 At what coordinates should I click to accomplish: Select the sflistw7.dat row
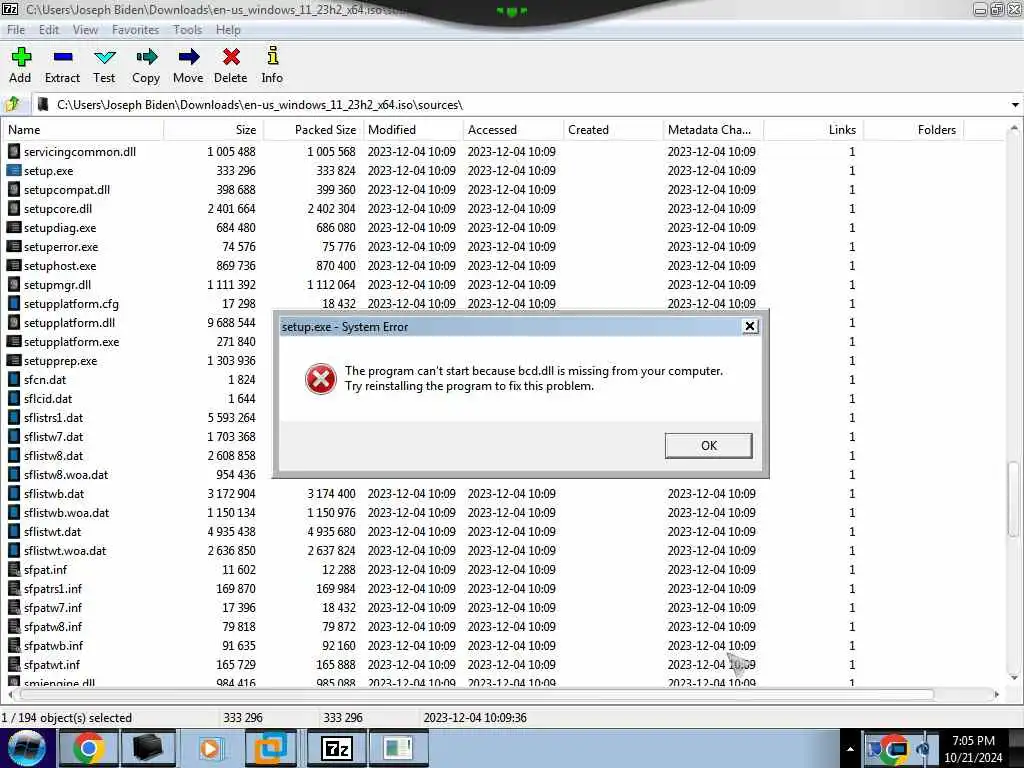coord(137,436)
